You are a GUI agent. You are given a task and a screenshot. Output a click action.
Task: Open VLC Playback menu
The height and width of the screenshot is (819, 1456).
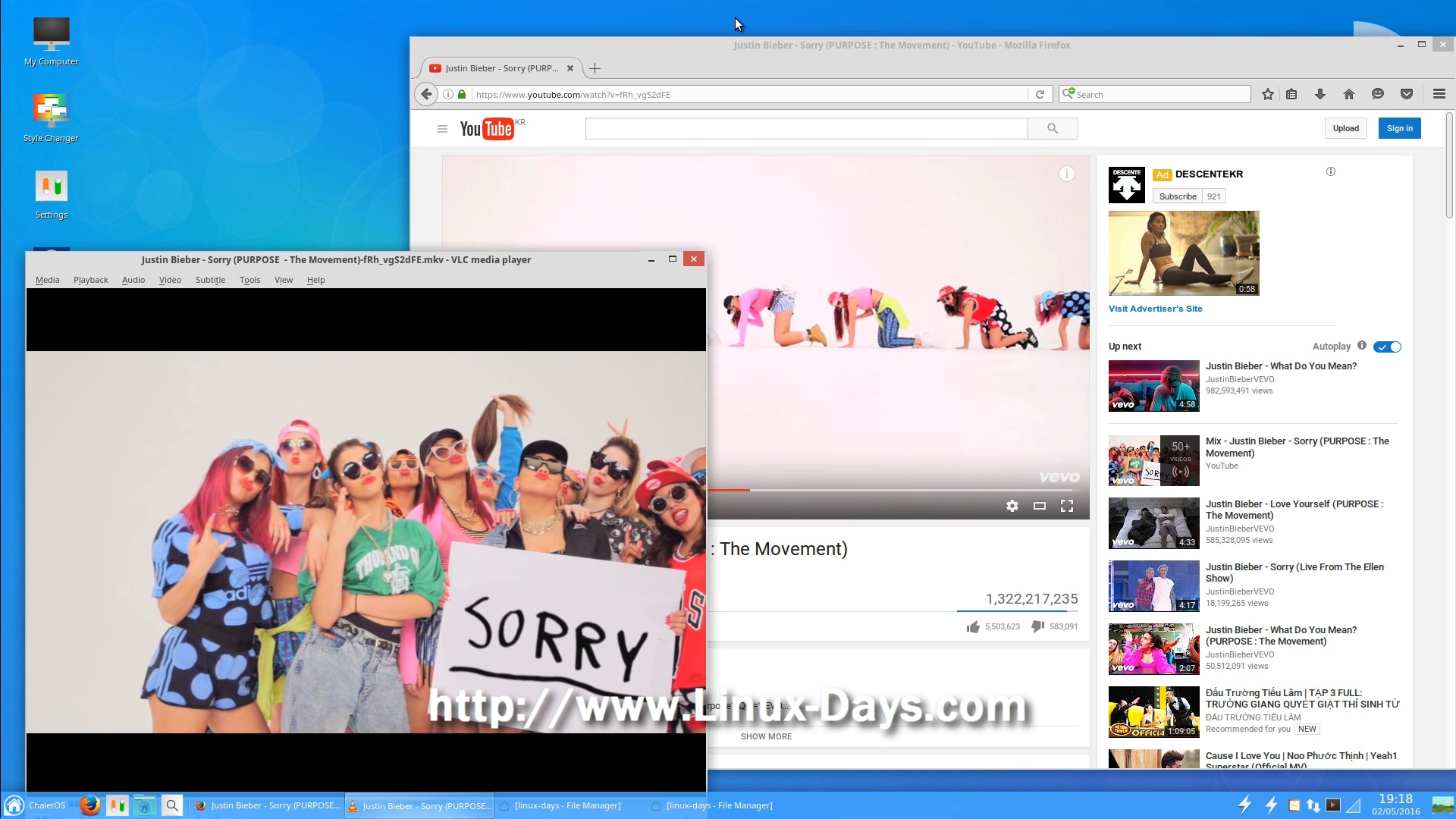pyautogui.click(x=91, y=280)
